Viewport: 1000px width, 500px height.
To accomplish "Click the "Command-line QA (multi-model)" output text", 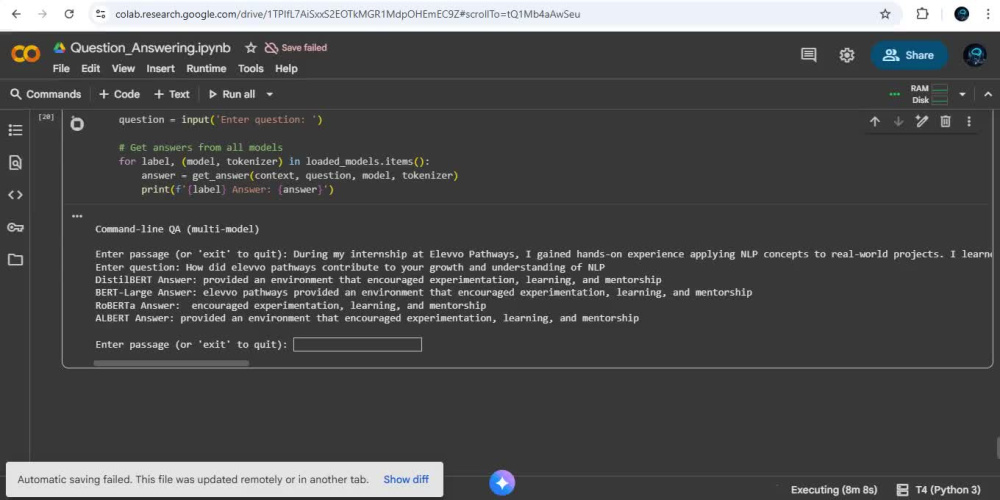I will pos(177,229).
